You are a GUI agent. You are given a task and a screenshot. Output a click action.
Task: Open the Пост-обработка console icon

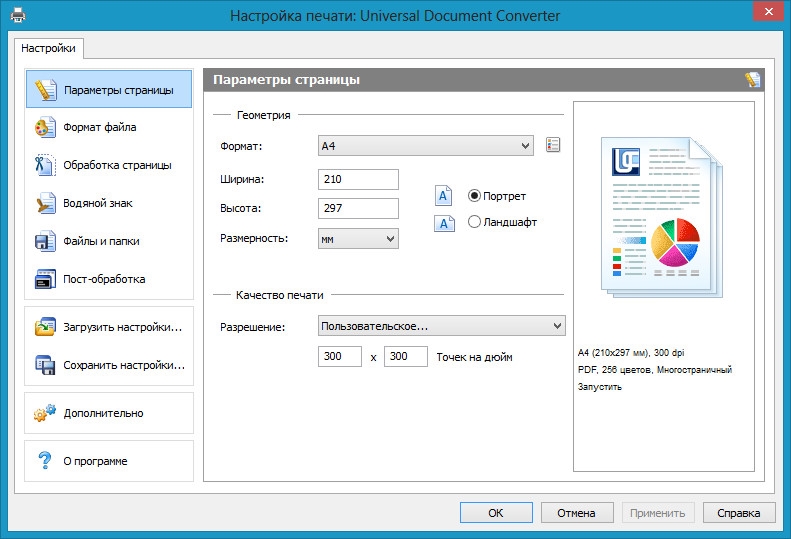click(45, 279)
